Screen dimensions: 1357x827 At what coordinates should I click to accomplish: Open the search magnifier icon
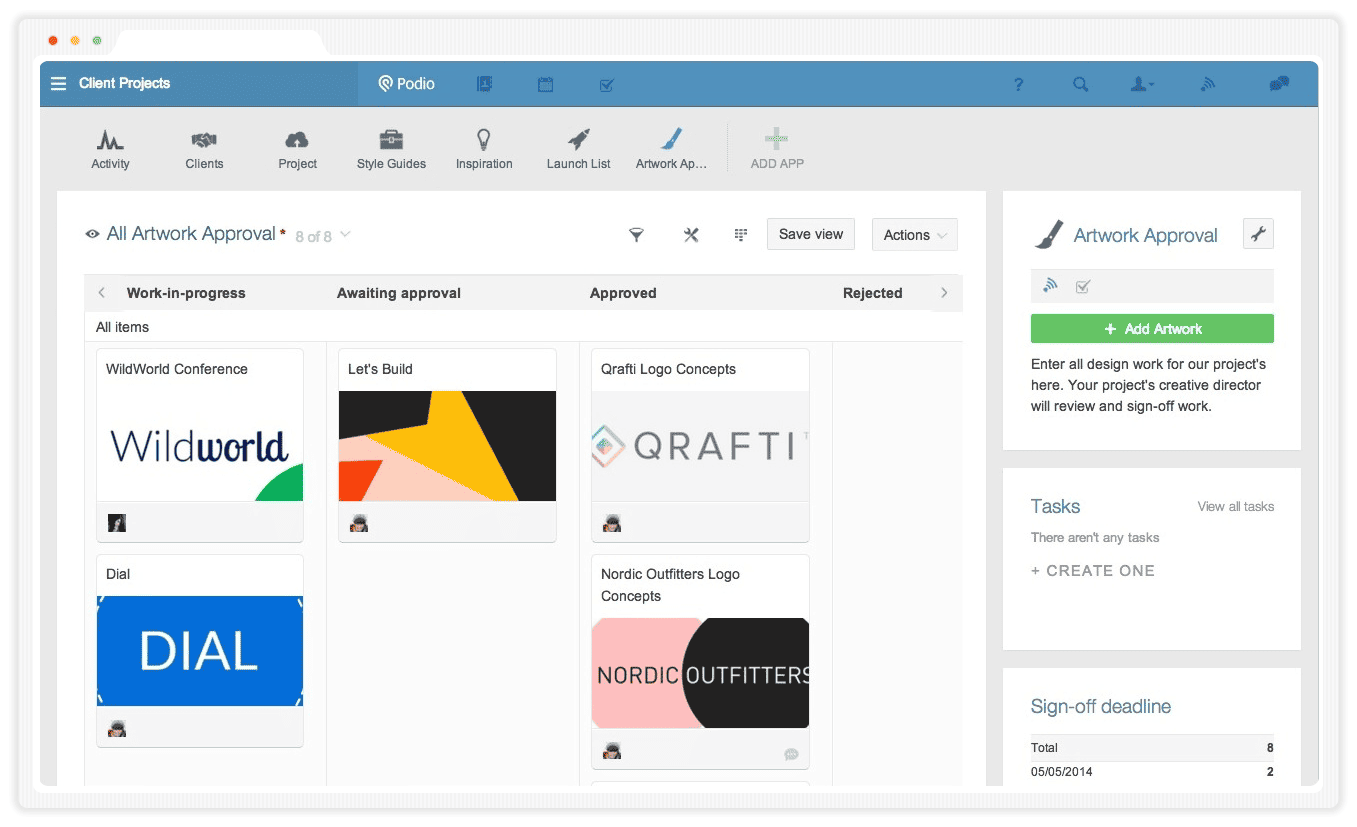[x=1081, y=85]
